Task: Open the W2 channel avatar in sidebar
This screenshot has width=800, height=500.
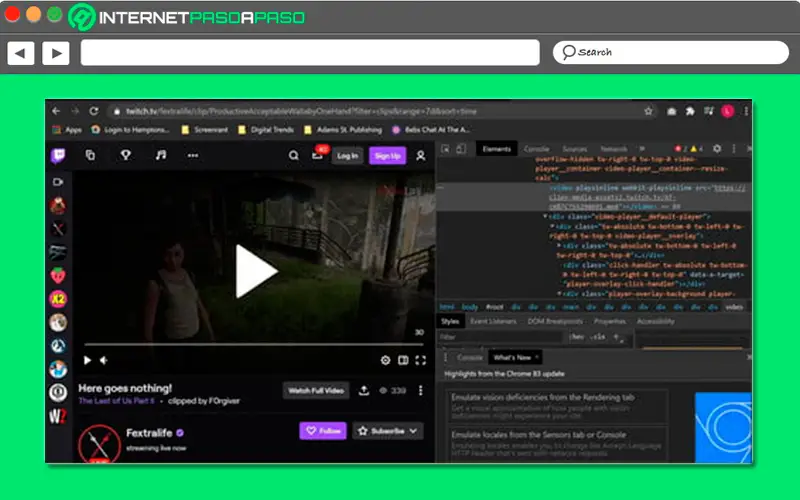Action: point(58,416)
